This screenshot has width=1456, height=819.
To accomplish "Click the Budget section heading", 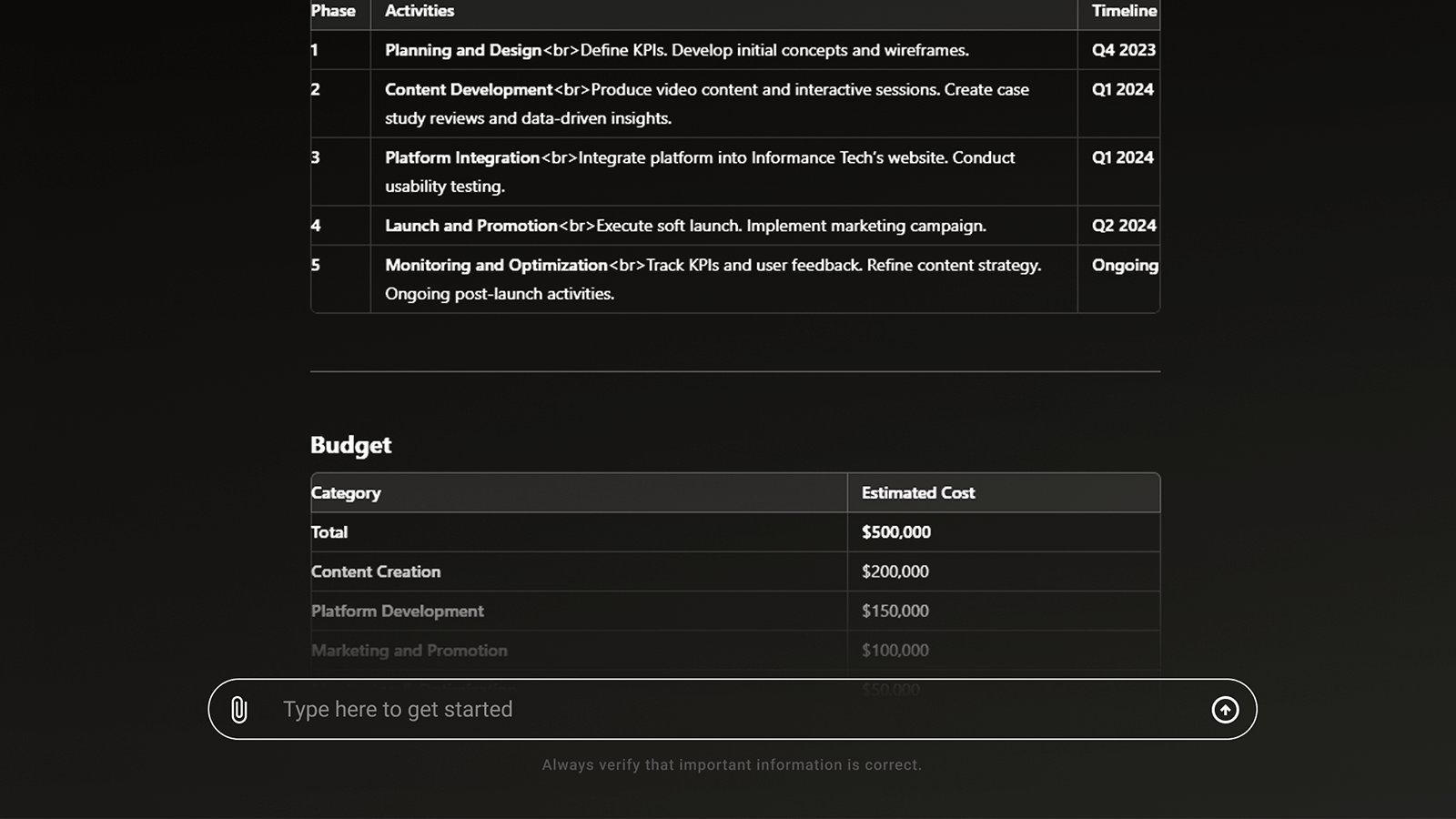I will point(350,445).
